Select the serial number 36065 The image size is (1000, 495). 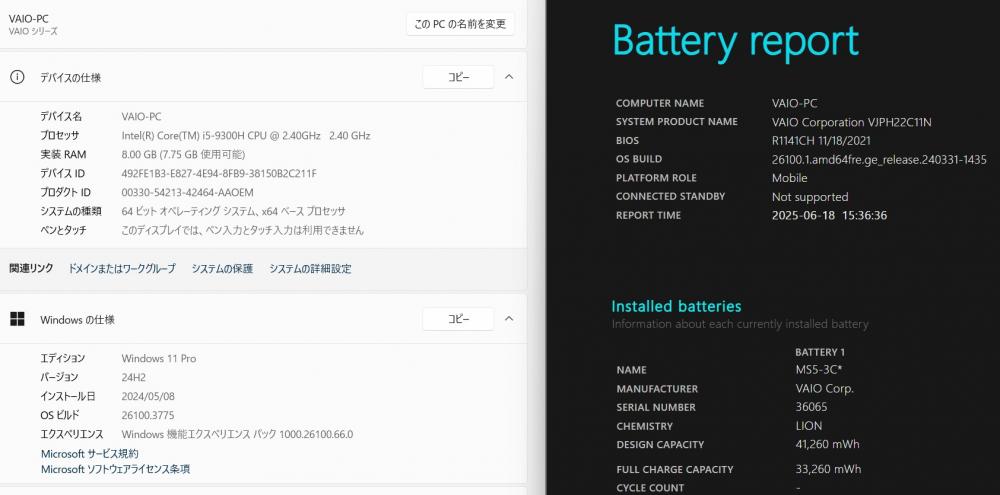point(811,407)
